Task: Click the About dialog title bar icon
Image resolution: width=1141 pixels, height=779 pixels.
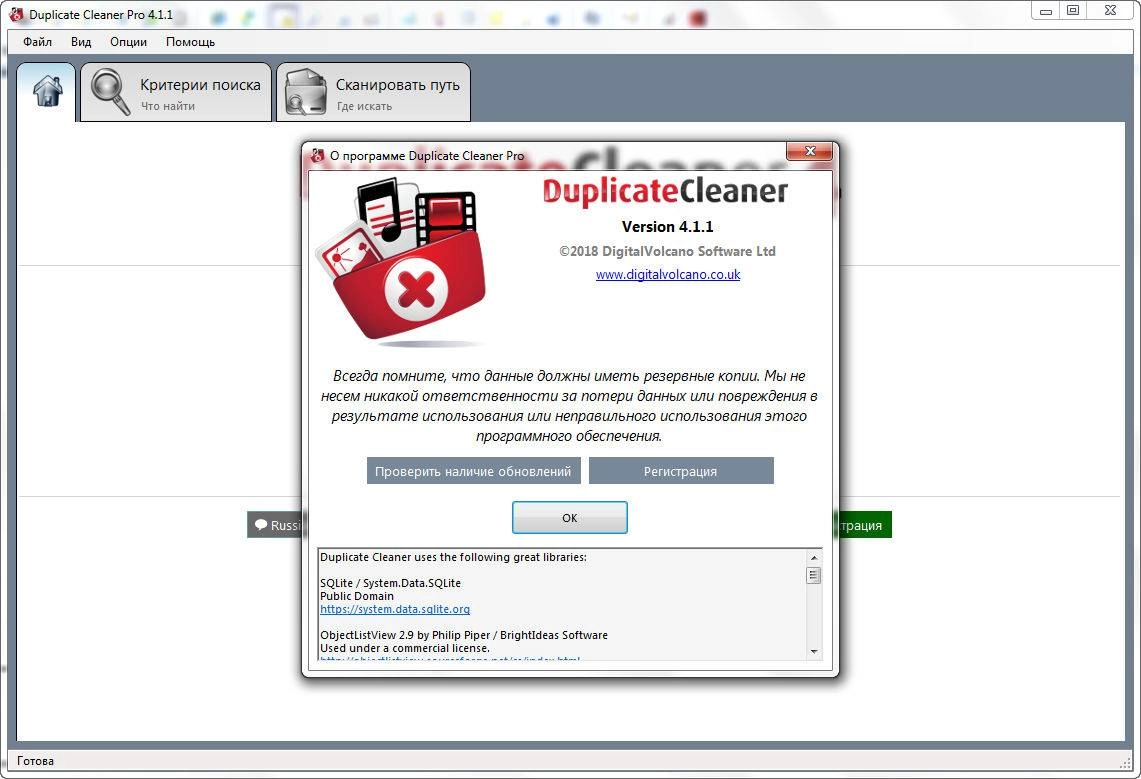Action: click(x=317, y=155)
